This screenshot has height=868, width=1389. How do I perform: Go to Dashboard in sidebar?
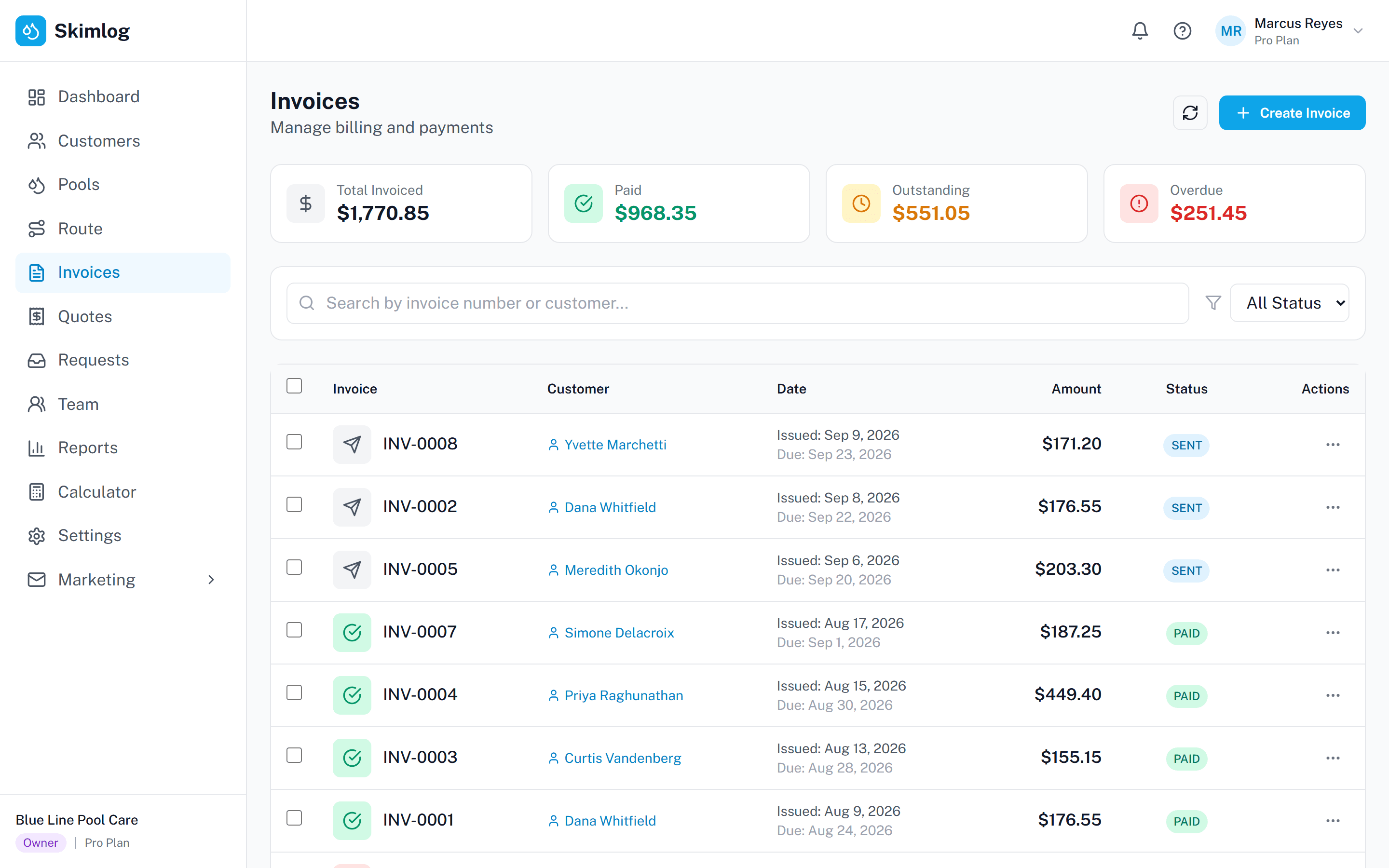(123, 96)
